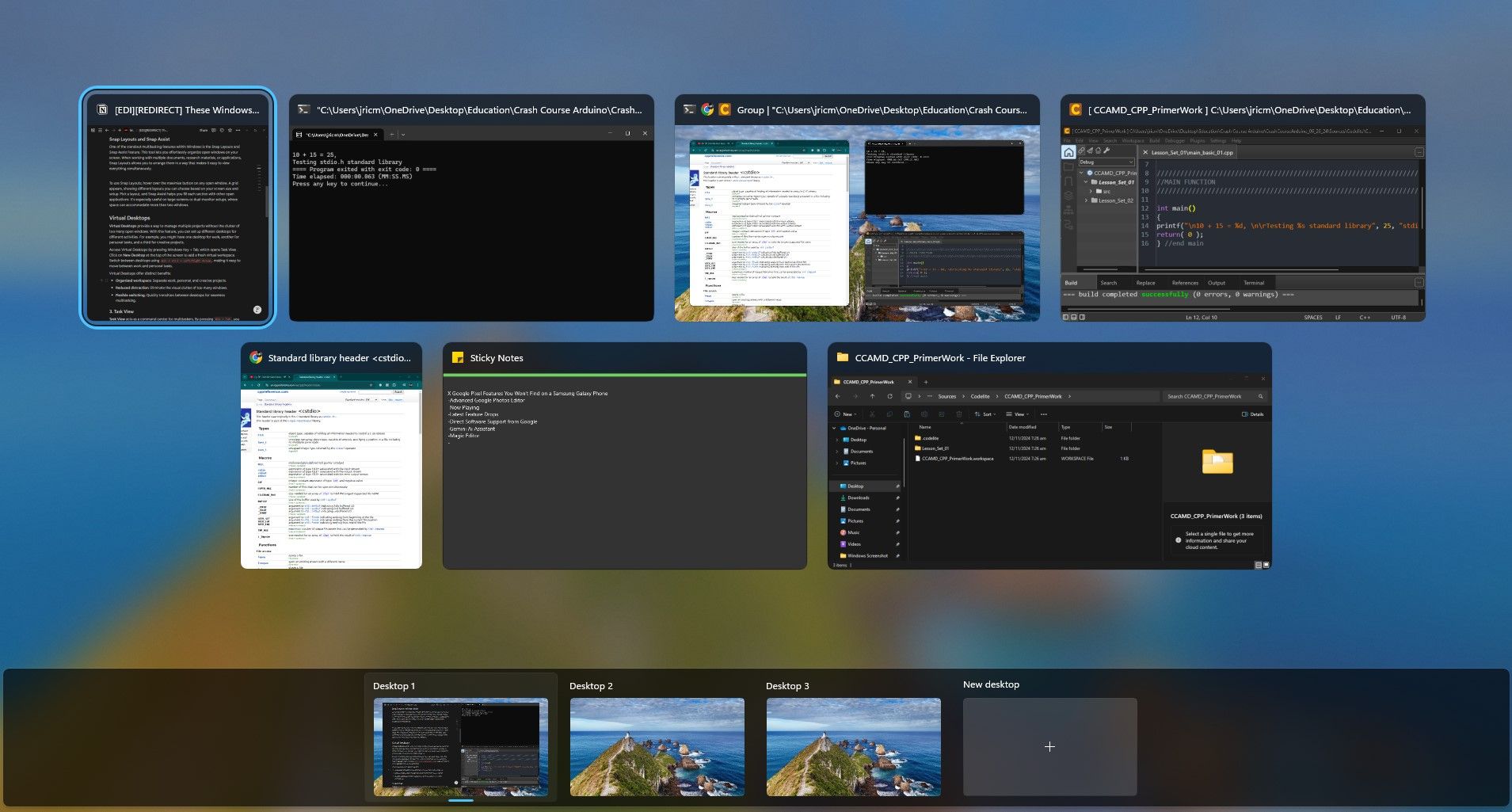The height and width of the screenshot is (812, 1512).
Task: Click the Notion icon in the first window title
Action: [x=102, y=110]
